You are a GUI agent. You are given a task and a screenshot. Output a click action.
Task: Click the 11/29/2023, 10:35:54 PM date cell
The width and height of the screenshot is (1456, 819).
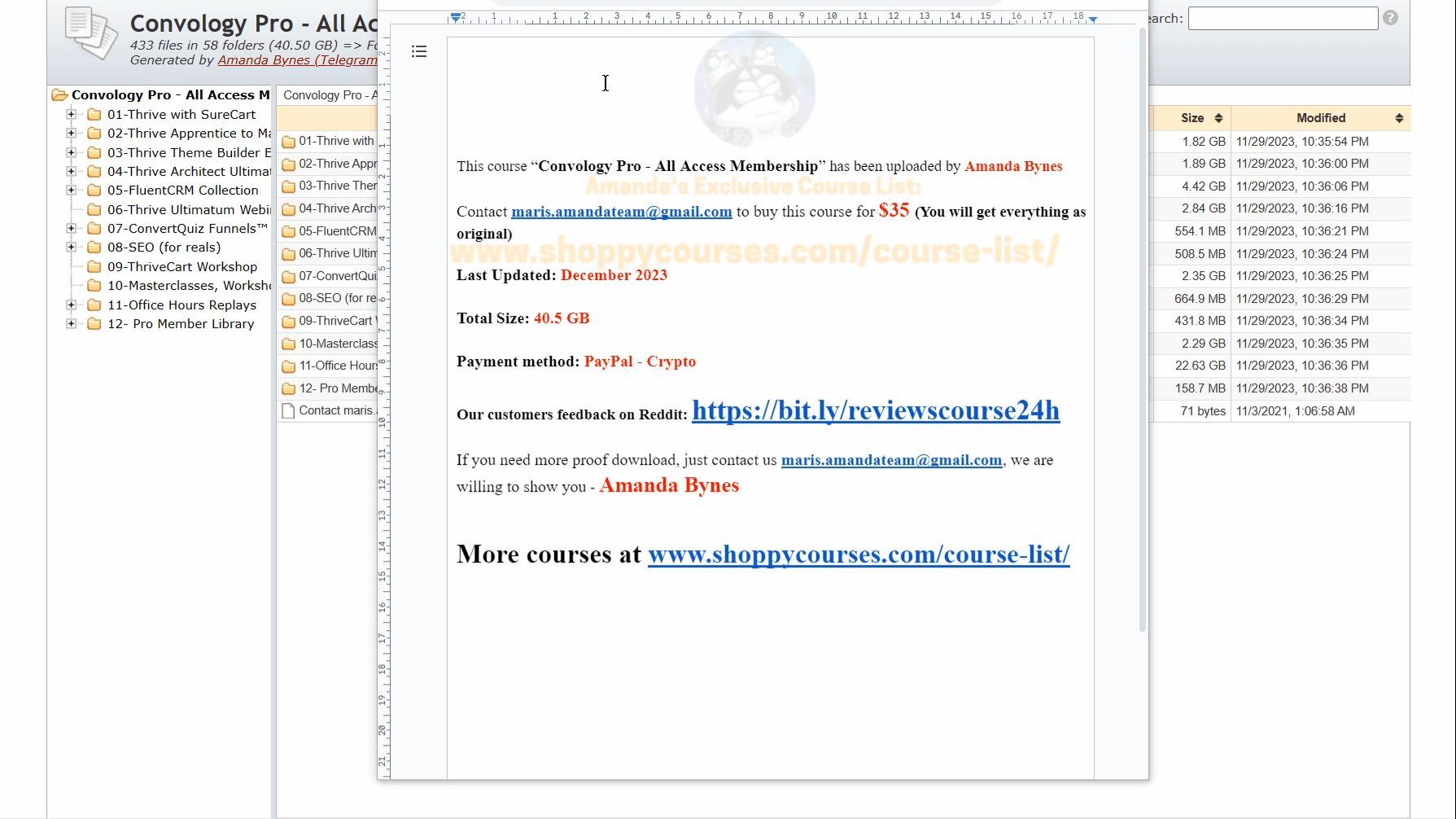[1302, 142]
